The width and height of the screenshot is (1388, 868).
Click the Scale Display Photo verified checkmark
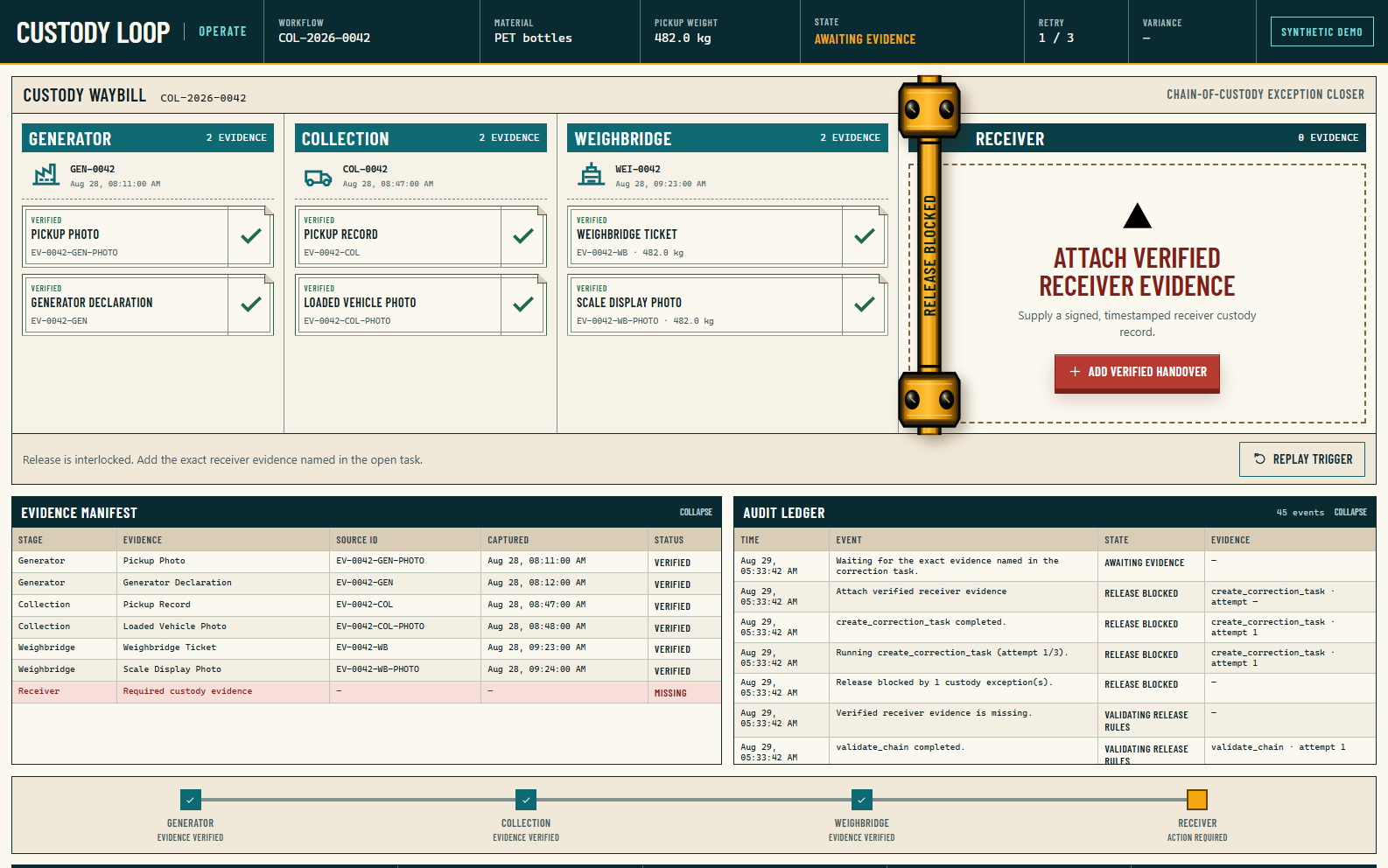pos(865,304)
